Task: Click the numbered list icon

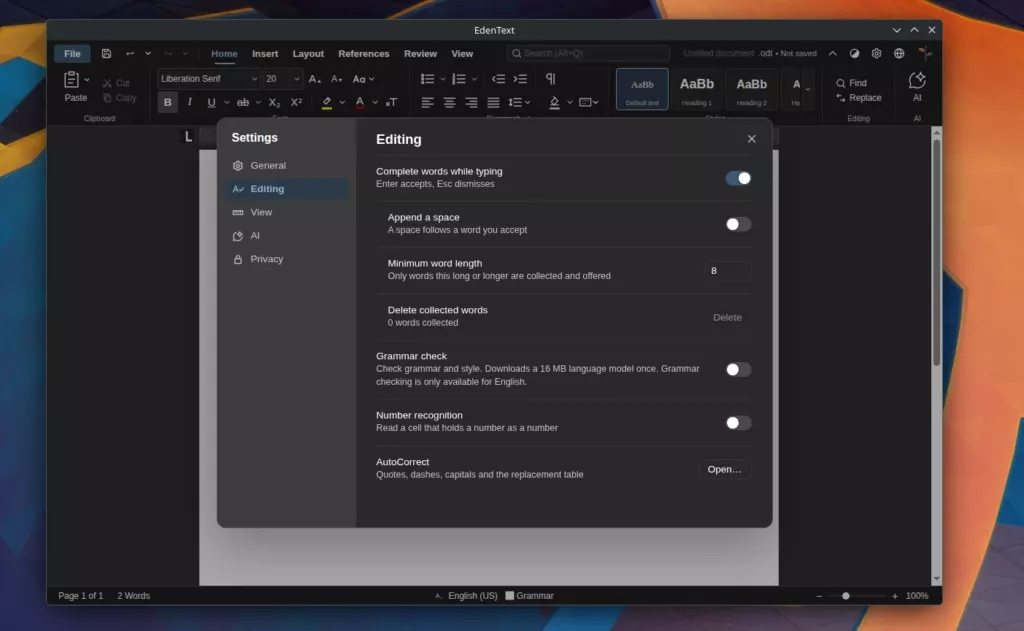Action: coord(459,79)
